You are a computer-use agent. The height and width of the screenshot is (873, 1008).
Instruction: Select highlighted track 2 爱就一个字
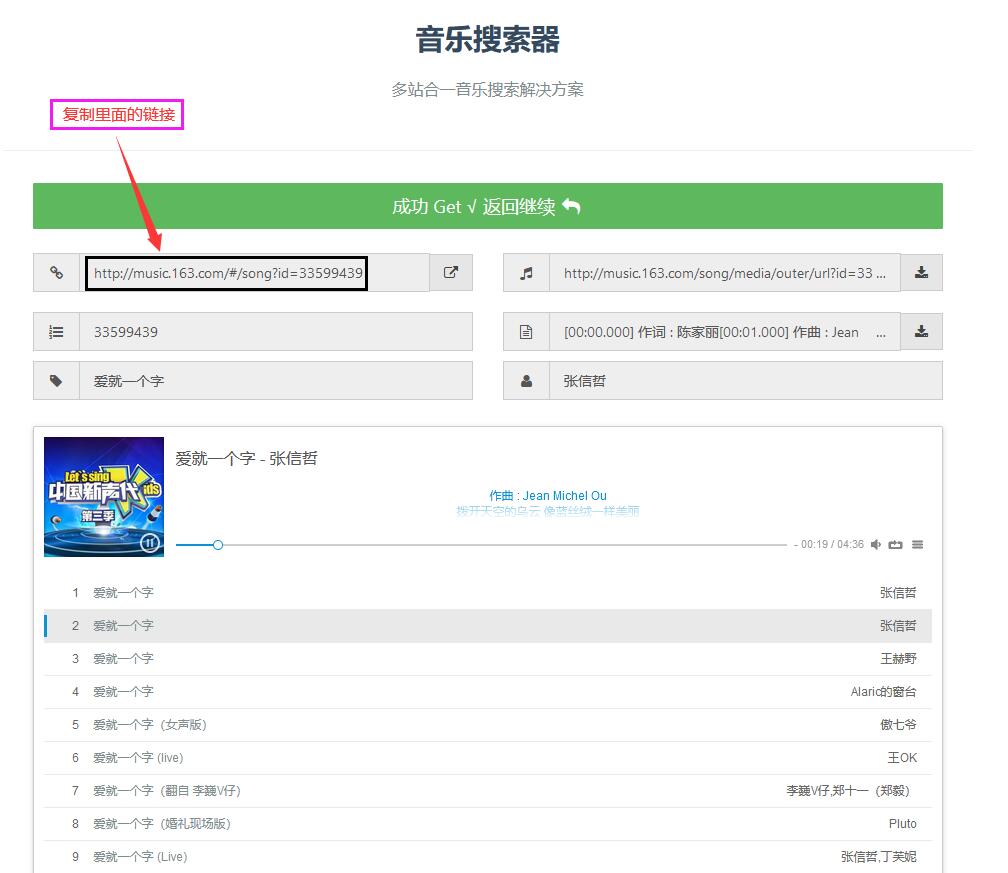point(487,626)
